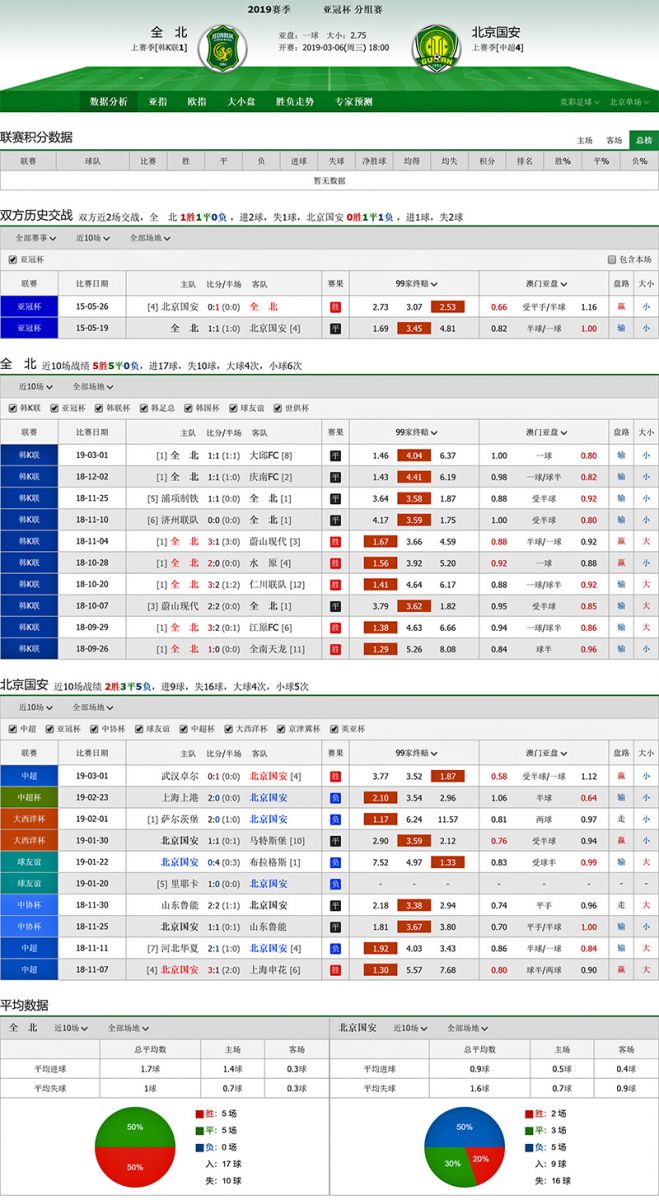
Task: Click the 韩K联 league tag for 19-03-01
Action: point(29,455)
